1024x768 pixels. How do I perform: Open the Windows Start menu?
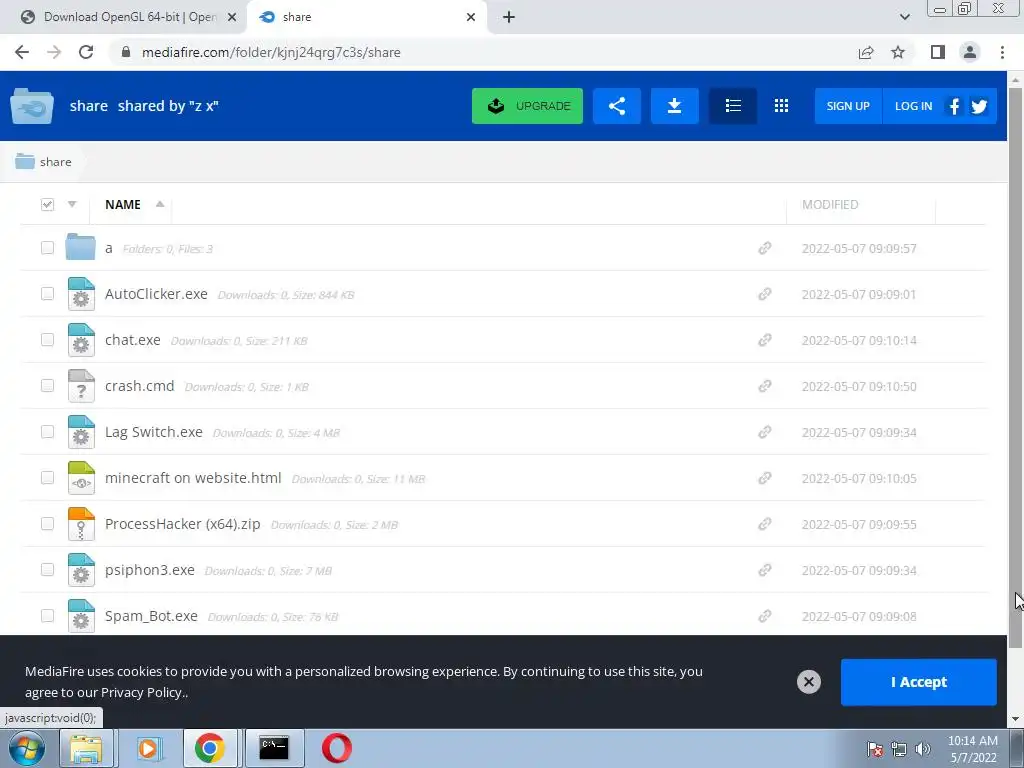26,748
